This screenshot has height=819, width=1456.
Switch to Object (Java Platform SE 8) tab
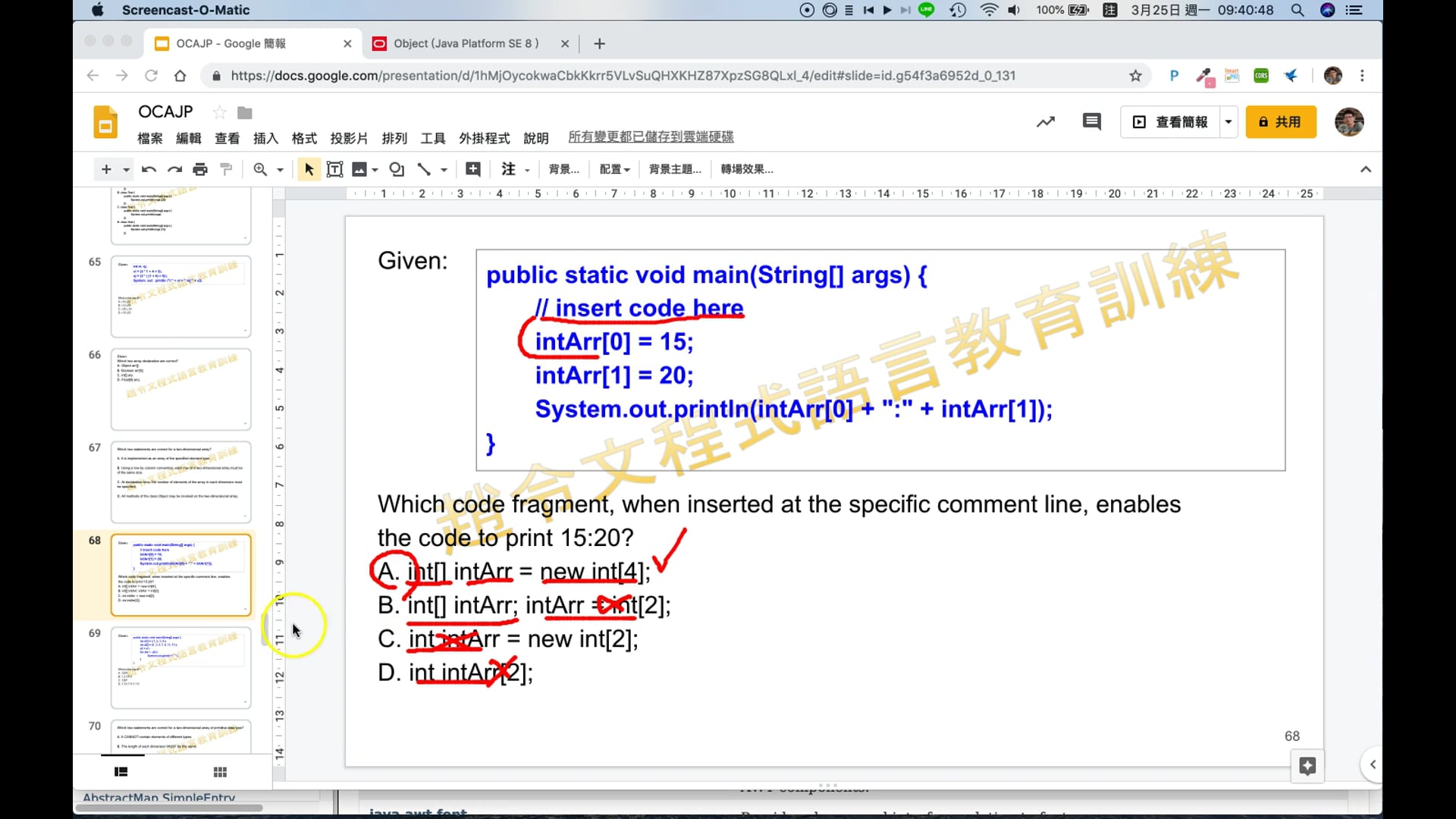pyautogui.click(x=466, y=43)
